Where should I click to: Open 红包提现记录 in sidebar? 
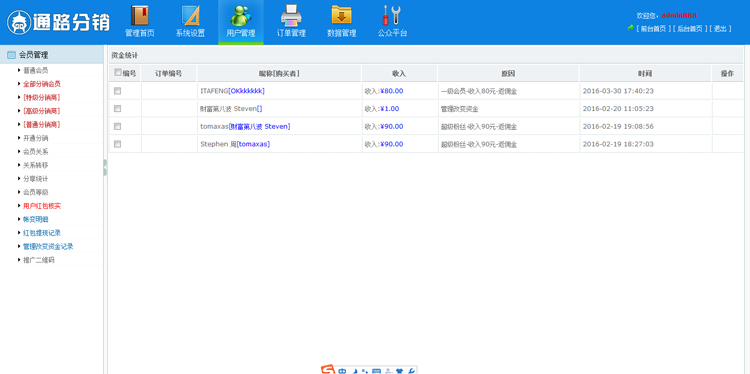(42, 233)
